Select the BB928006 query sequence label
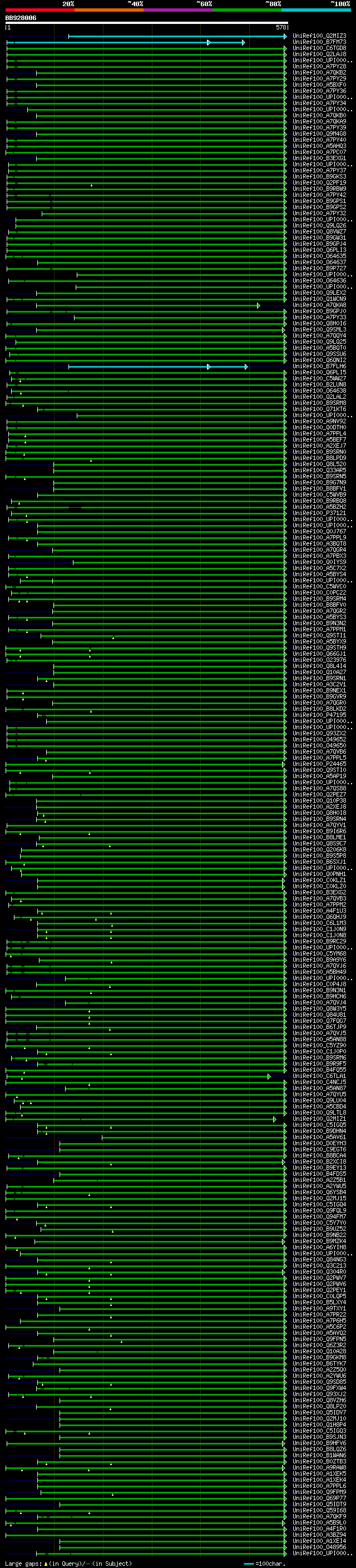356x1568 pixels. (x=21, y=18)
